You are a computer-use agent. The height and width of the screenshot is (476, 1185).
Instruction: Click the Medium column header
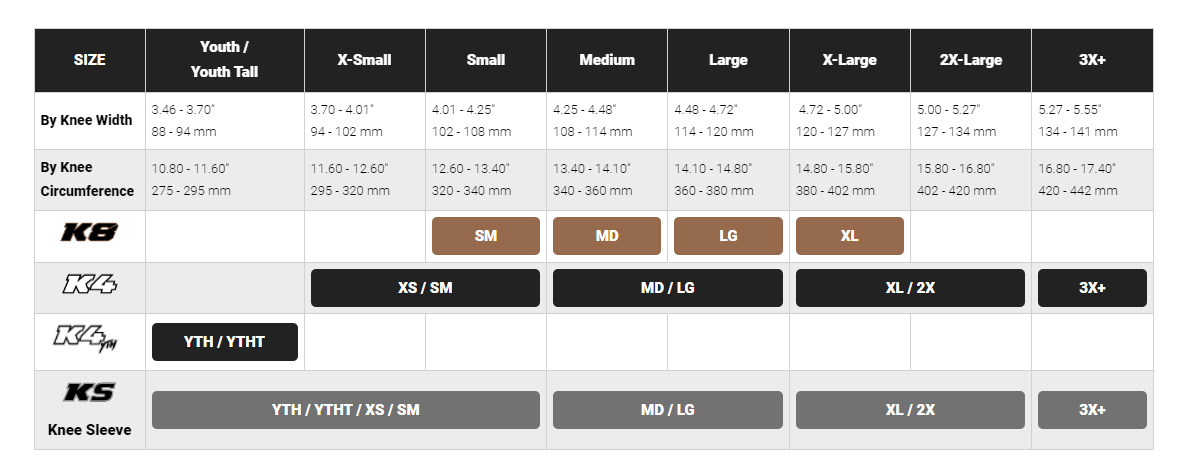[x=607, y=60]
